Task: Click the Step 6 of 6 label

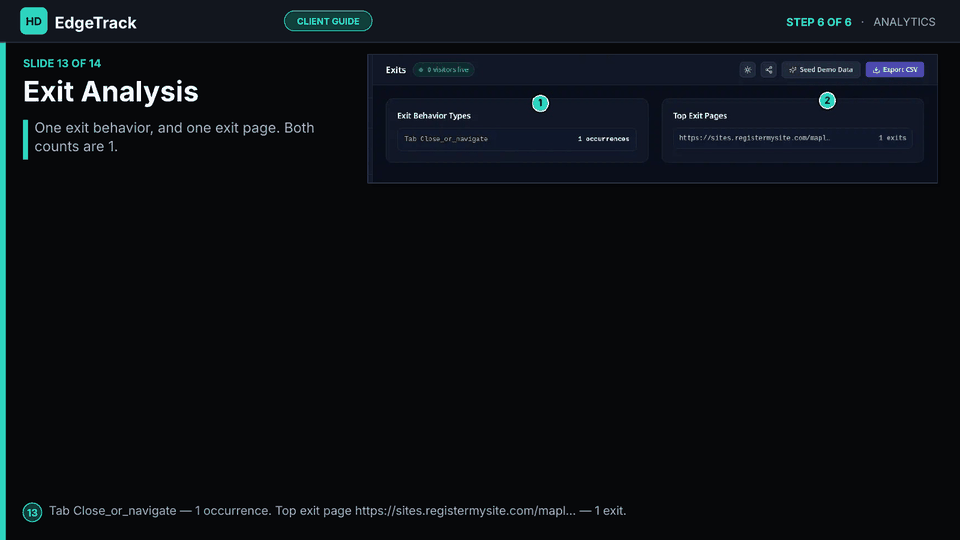Action: (x=819, y=22)
